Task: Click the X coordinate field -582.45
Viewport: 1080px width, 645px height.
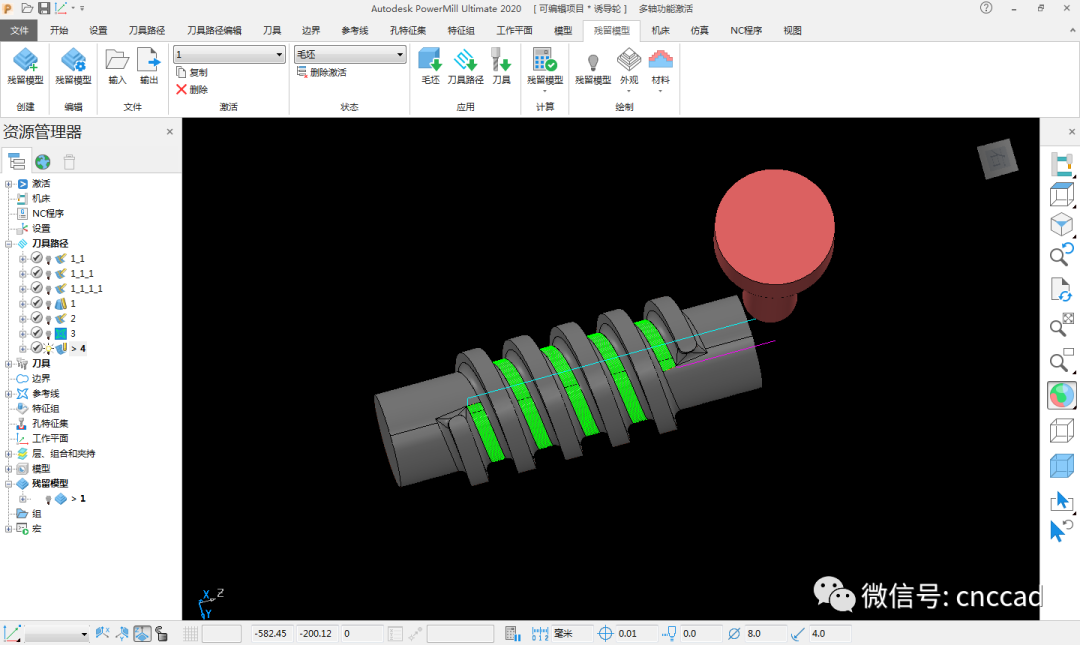Action: (x=271, y=634)
